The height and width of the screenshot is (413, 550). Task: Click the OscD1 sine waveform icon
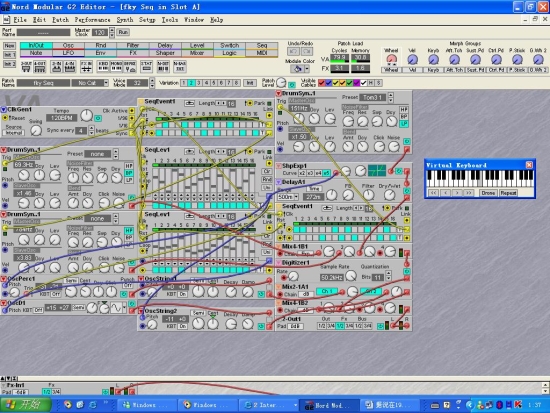point(116,308)
